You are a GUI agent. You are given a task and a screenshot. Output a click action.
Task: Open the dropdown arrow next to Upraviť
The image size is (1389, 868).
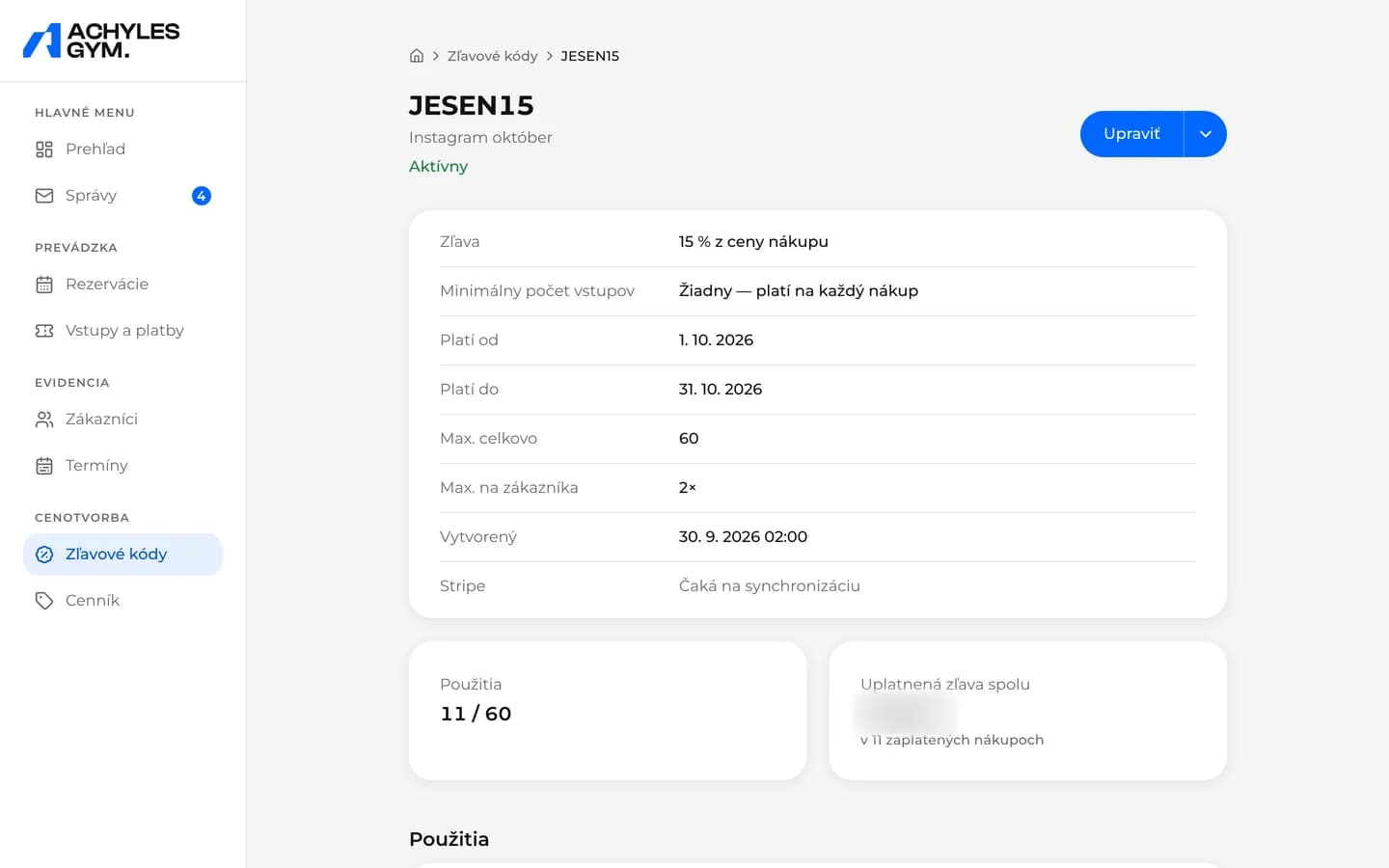pos(1206,134)
